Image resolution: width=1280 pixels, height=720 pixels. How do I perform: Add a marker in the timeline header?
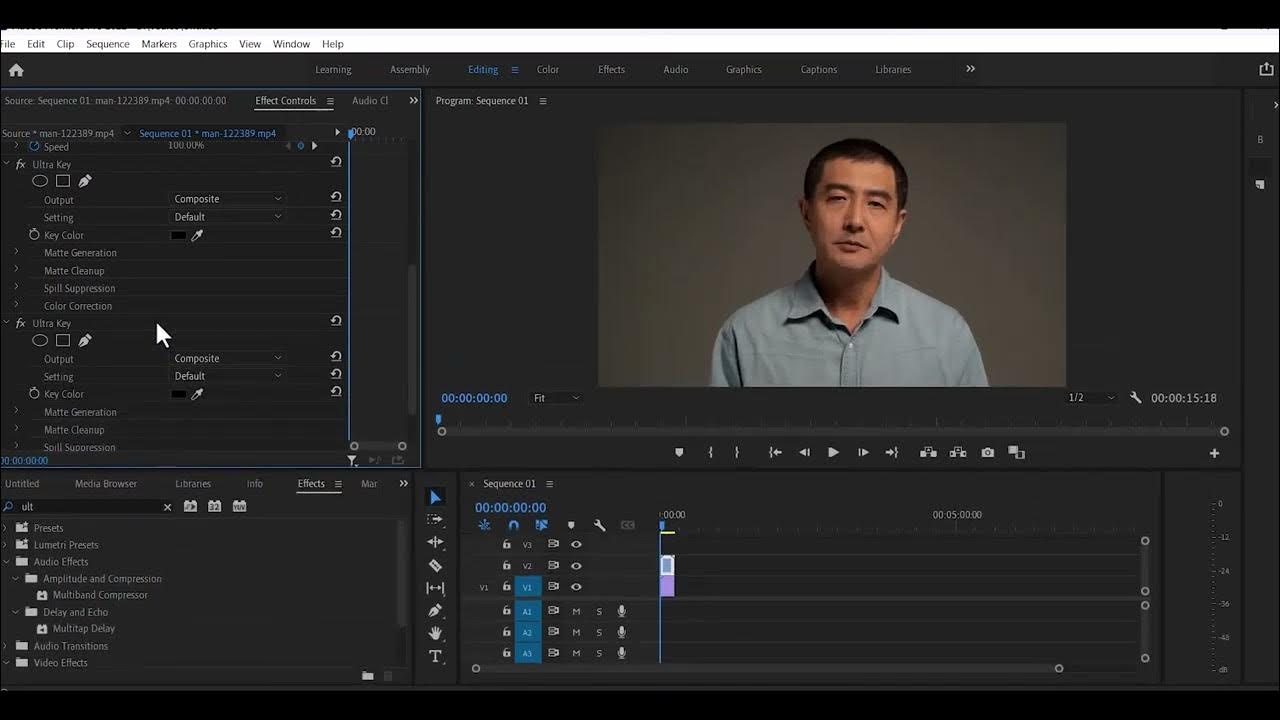pyautogui.click(x=571, y=525)
